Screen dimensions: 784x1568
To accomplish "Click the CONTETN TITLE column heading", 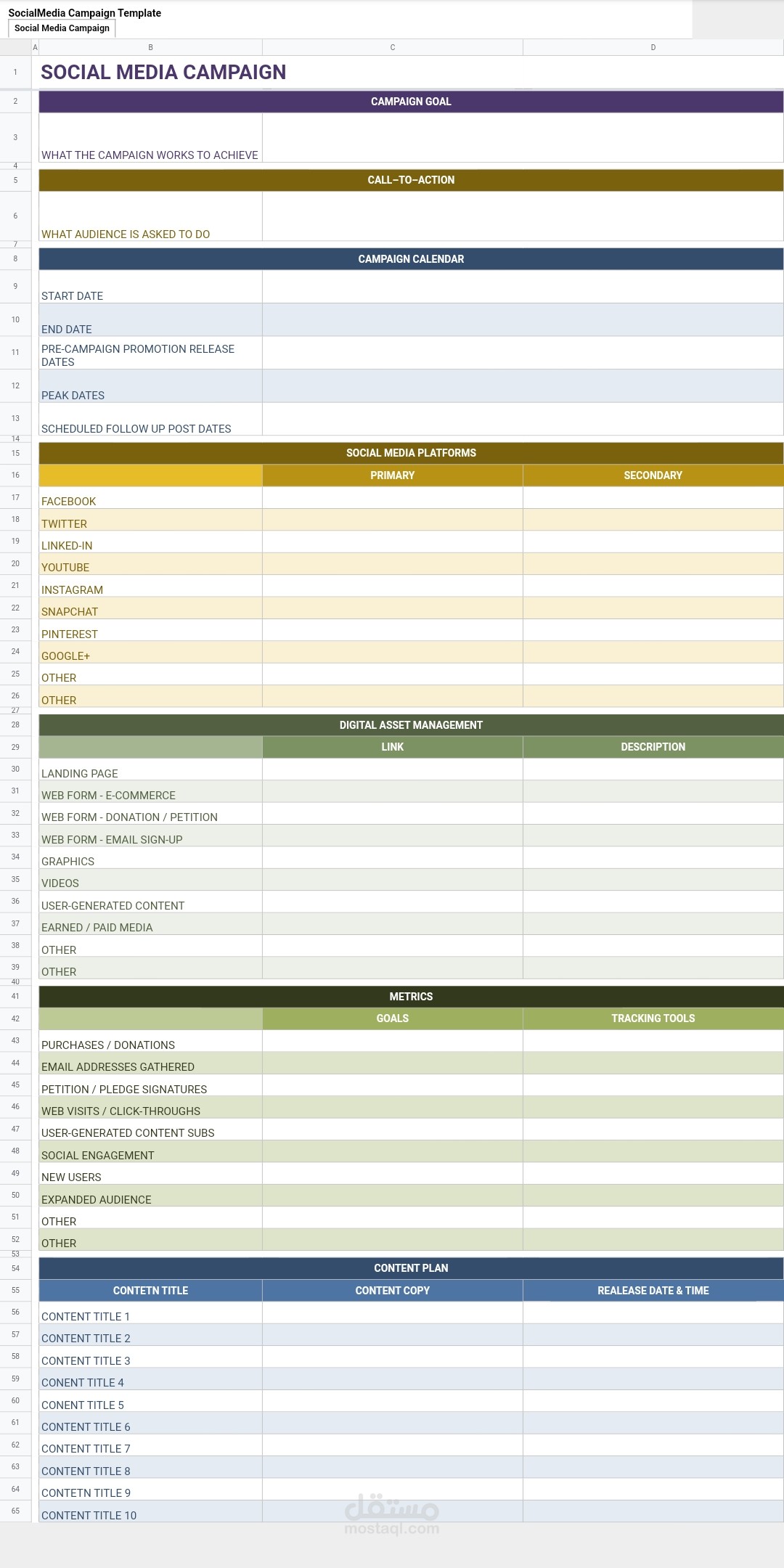I will pyautogui.click(x=150, y=1291).
